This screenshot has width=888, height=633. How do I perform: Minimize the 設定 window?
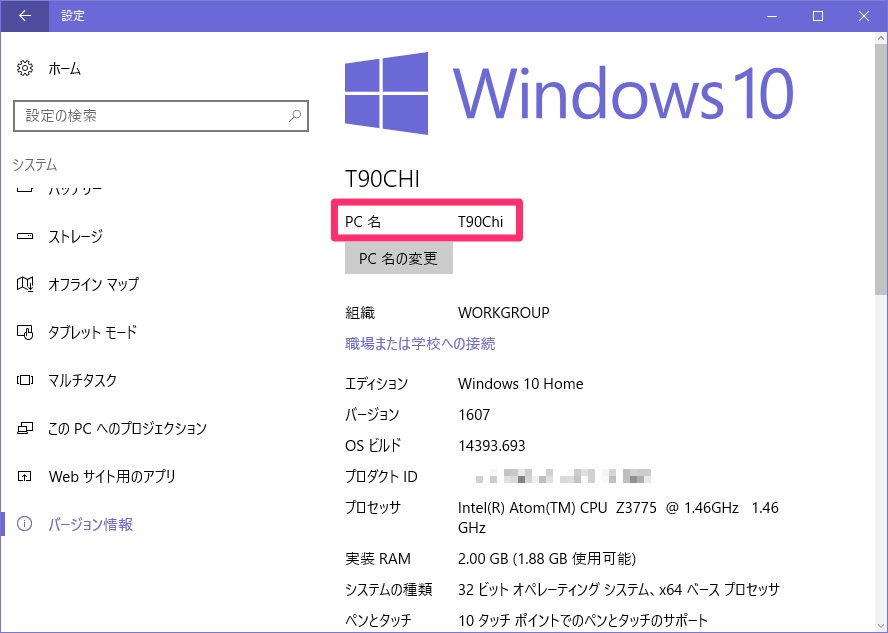(771, 16)
